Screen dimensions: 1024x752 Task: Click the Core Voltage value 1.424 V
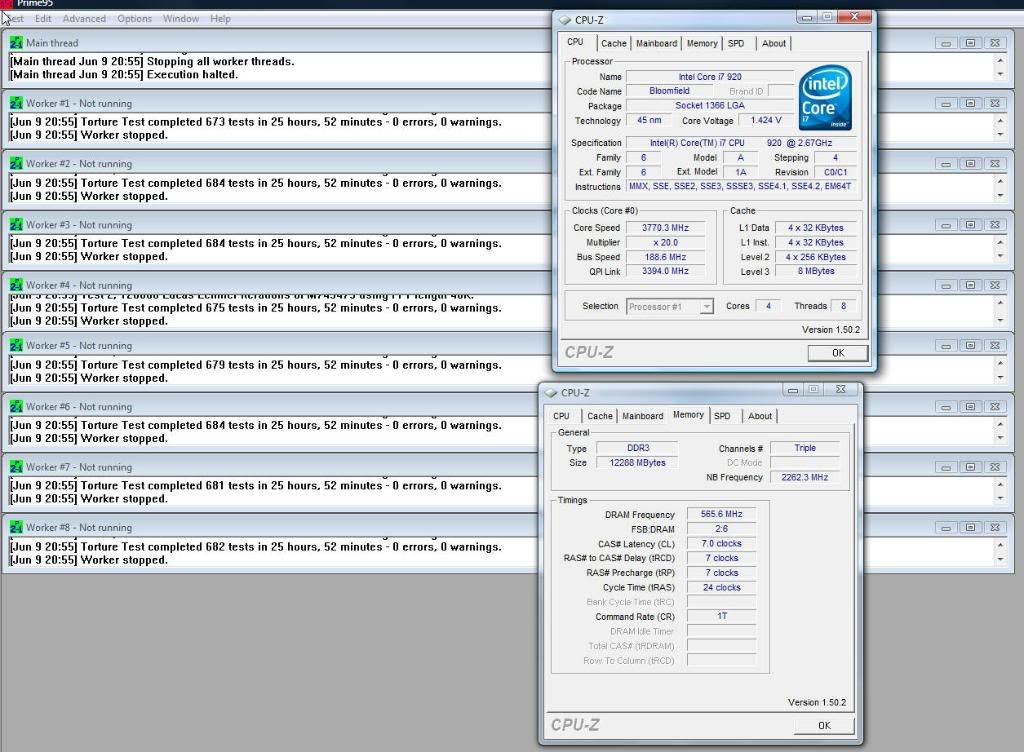pos(765,120)
